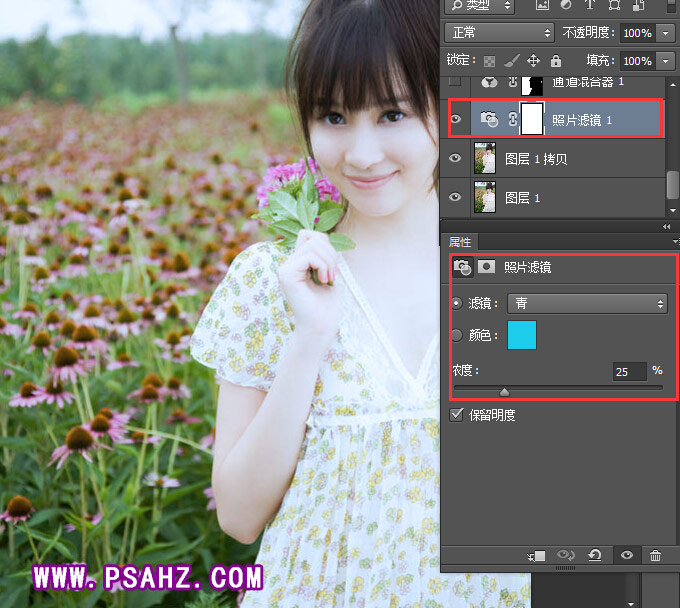Click the lock transparent pixels icon
The image size is (680, 608).
489,61
